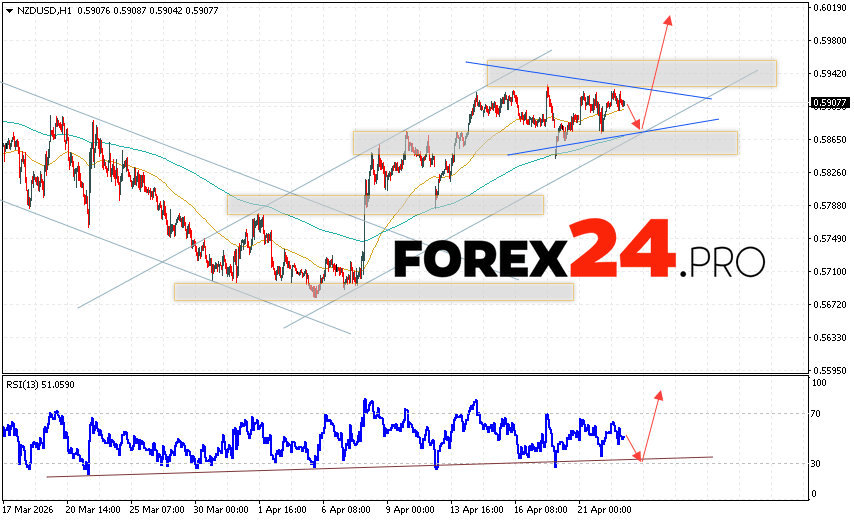The image size is (854, 521).
Task: Select the lowest support zone rectangle
Action: [x=373, y=291]
